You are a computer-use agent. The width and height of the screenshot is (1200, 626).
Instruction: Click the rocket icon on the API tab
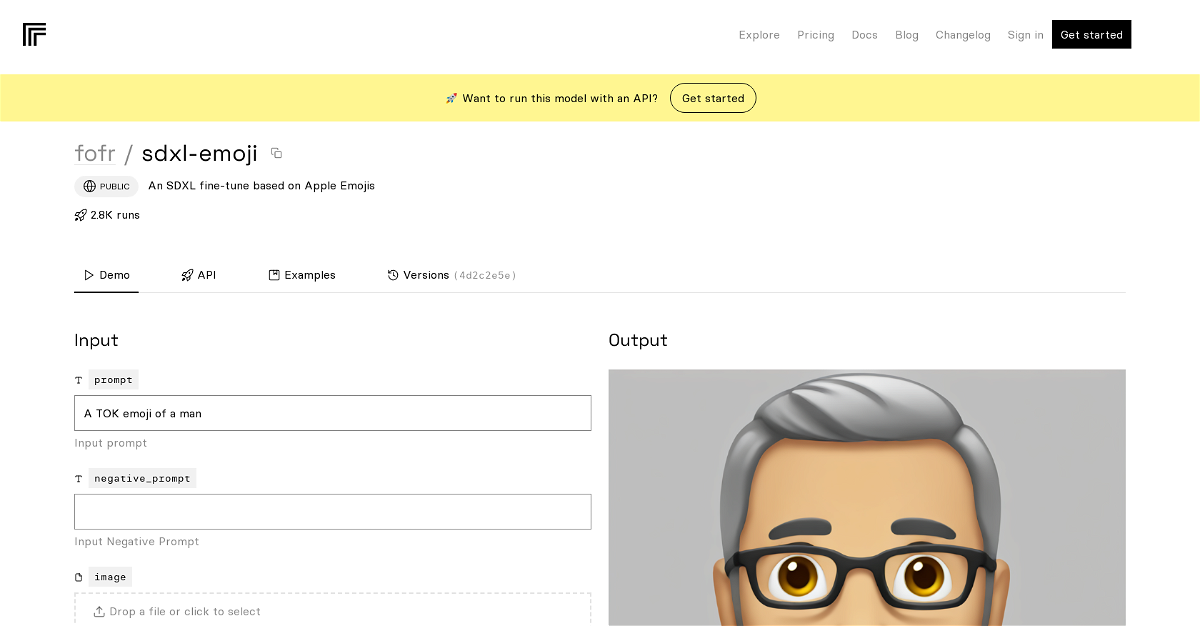point(187,275)
